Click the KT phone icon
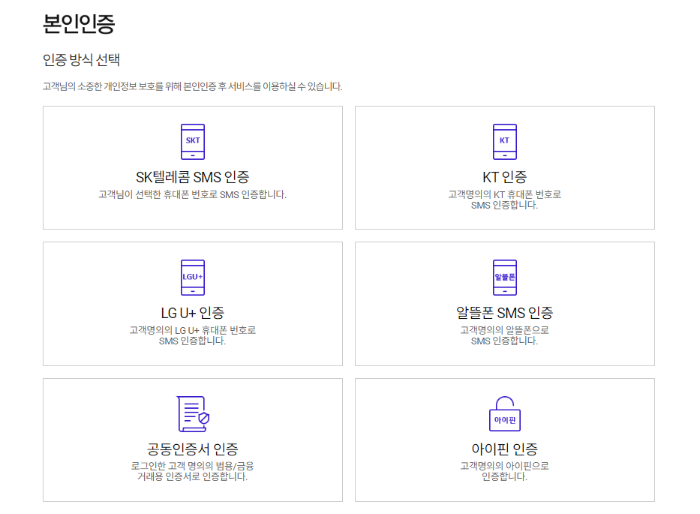The height and width of the screenshot is (514, 700). [504, 142]
